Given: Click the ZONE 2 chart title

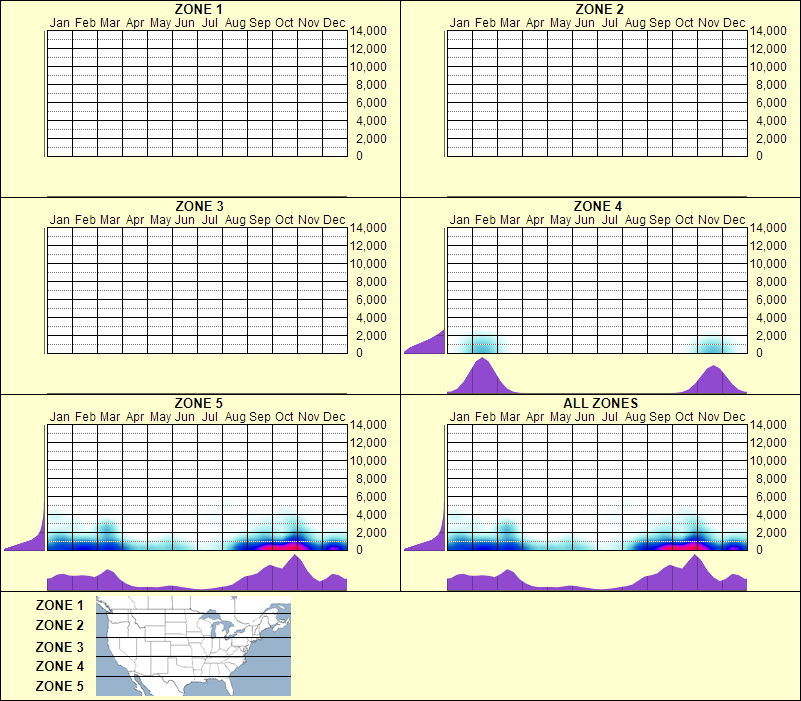Looking at the screenshot, I should [x=597, y=10].
